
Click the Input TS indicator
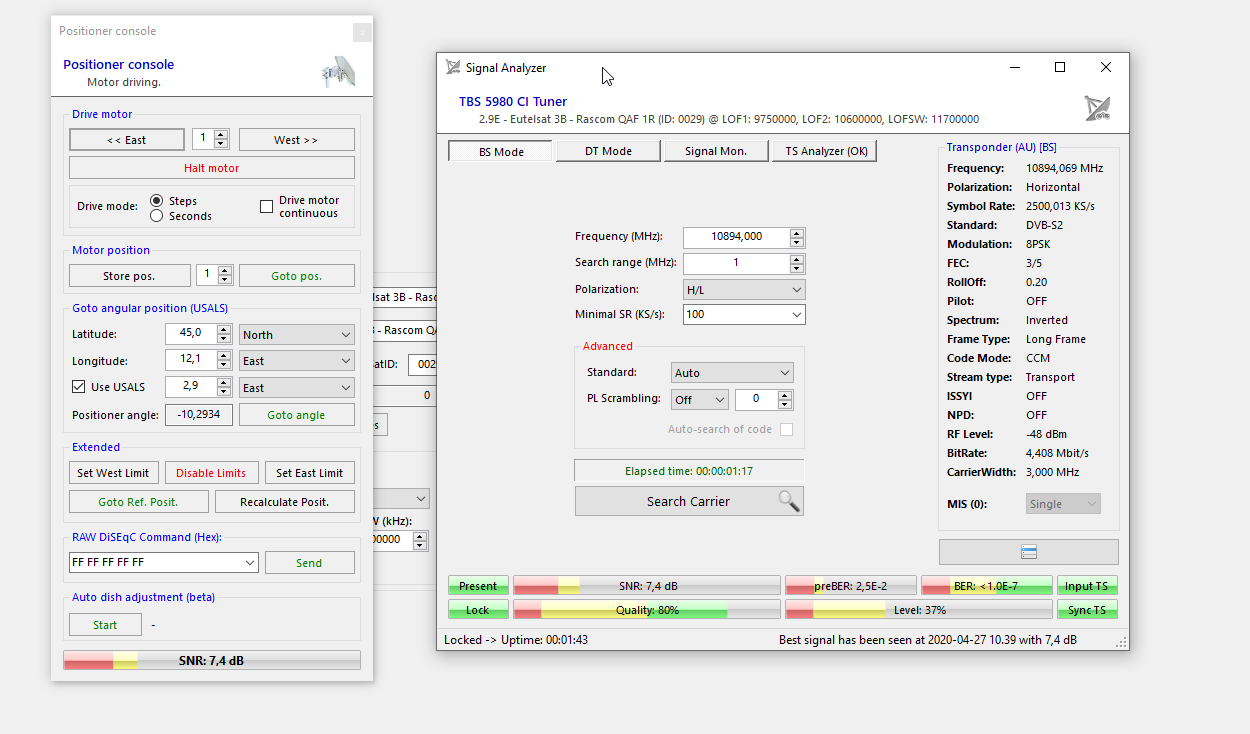tap(1087, 586)
